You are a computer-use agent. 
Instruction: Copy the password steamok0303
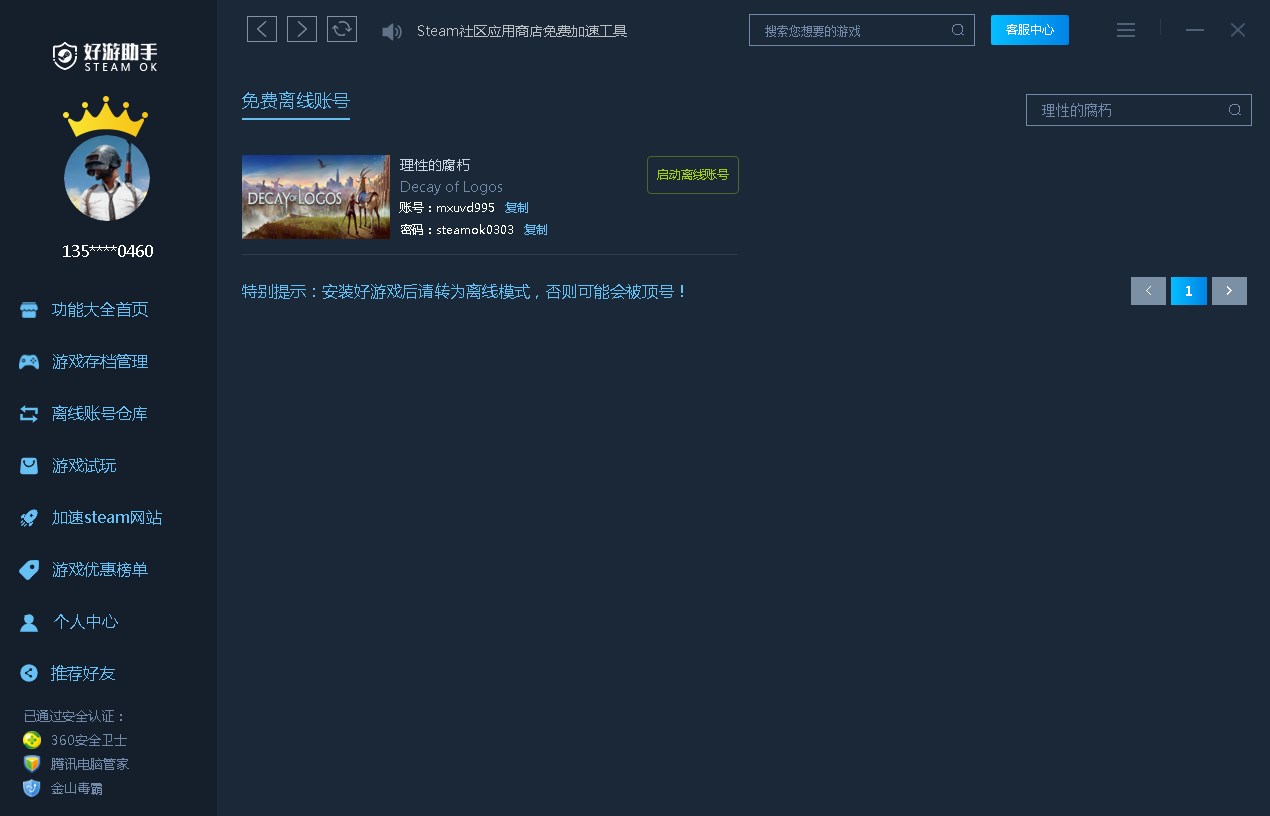click(x=536, y=230)
